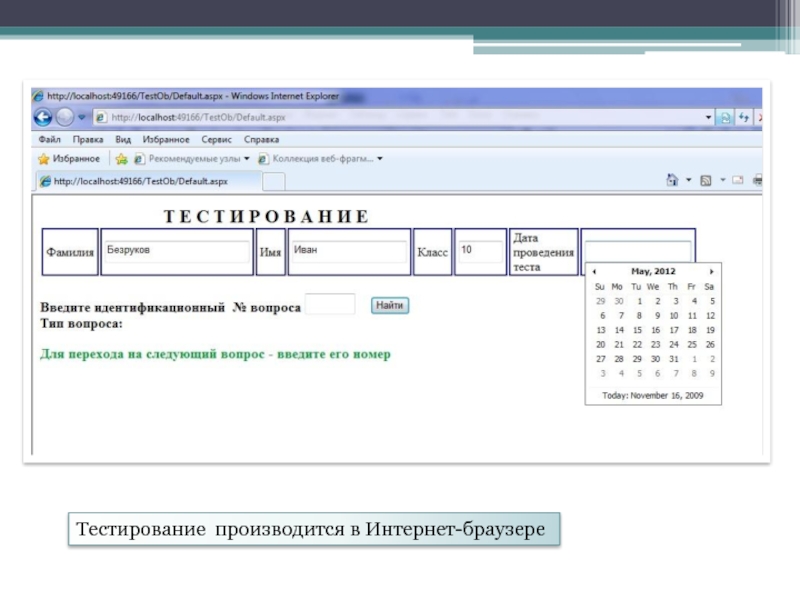Click the Найти button
This screenshot has height=600, width=800.
point(390,305)
